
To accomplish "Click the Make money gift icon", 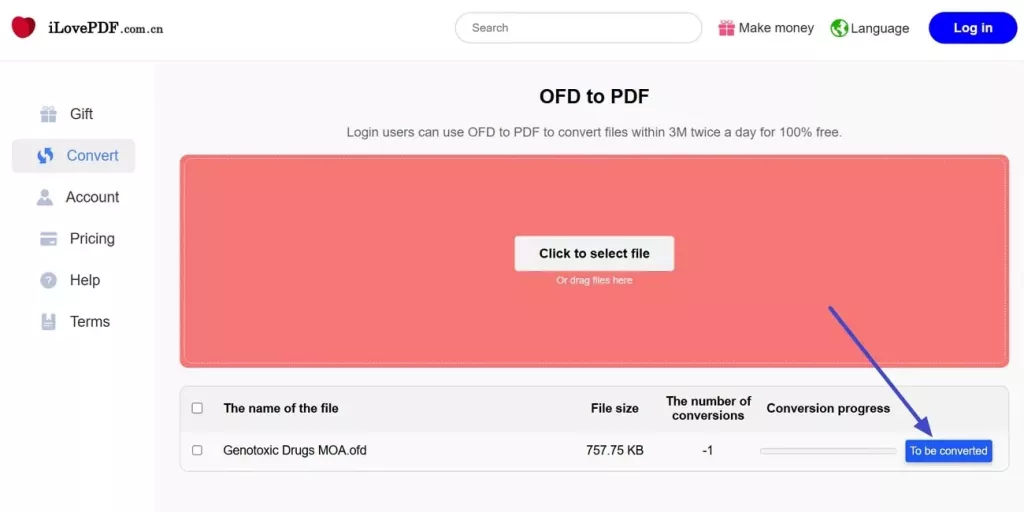I will pos(726,28).
